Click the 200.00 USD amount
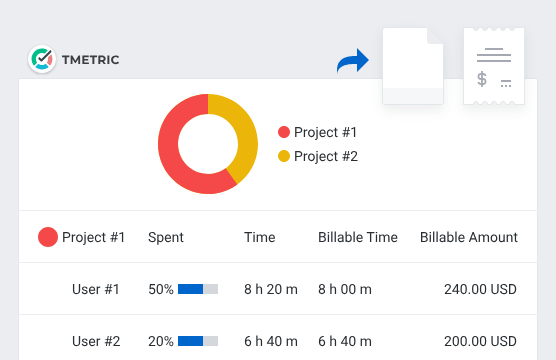This screenshot has width=556, height=360. 480,341
